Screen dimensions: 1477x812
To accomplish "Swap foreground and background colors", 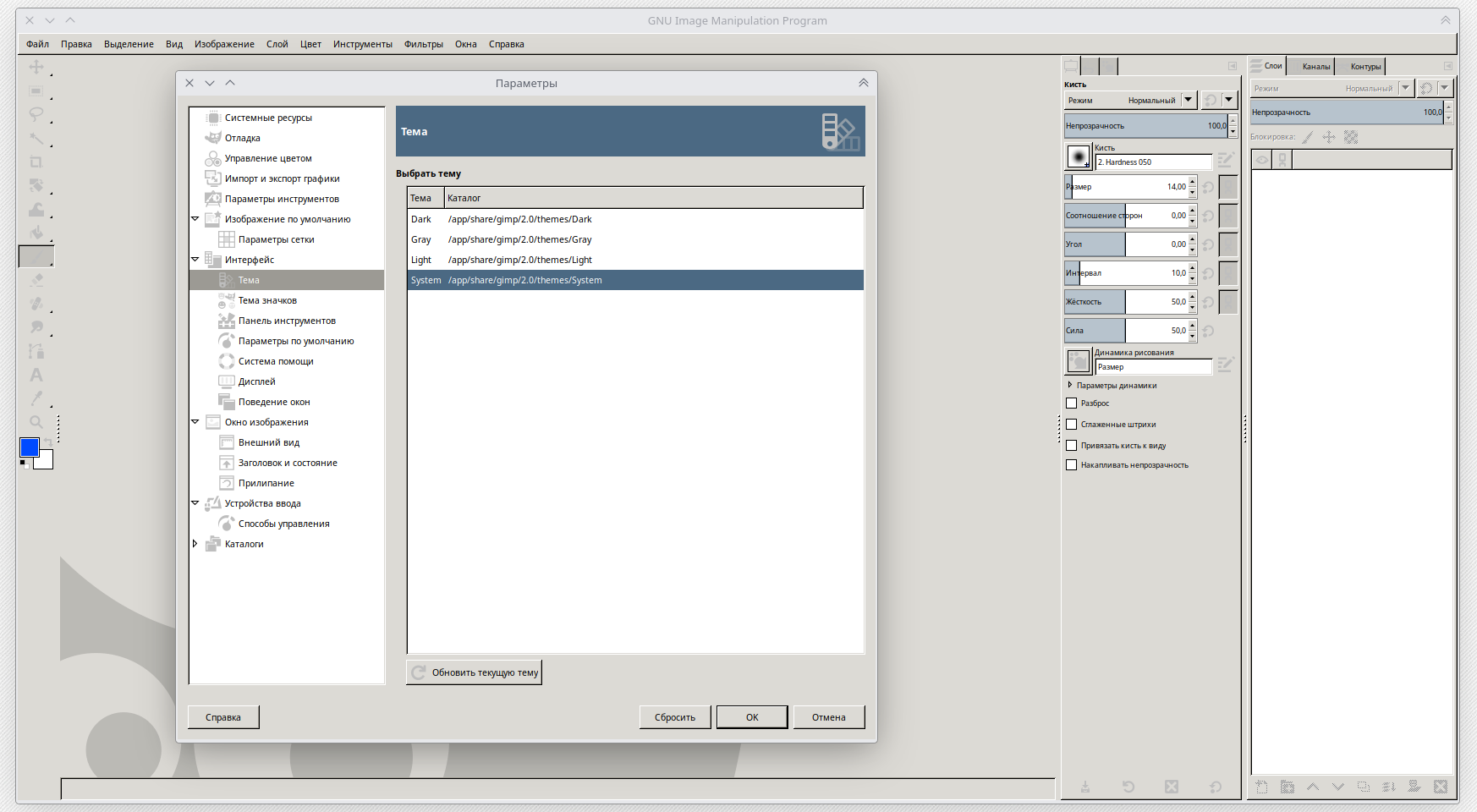I will (x=48, y=442).
